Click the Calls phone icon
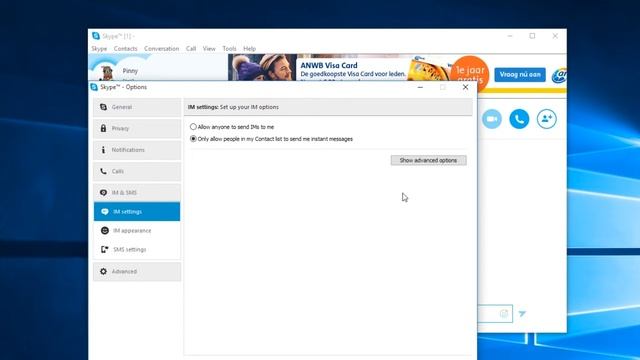The image size is (640, 360). click(x=103, y=171)
